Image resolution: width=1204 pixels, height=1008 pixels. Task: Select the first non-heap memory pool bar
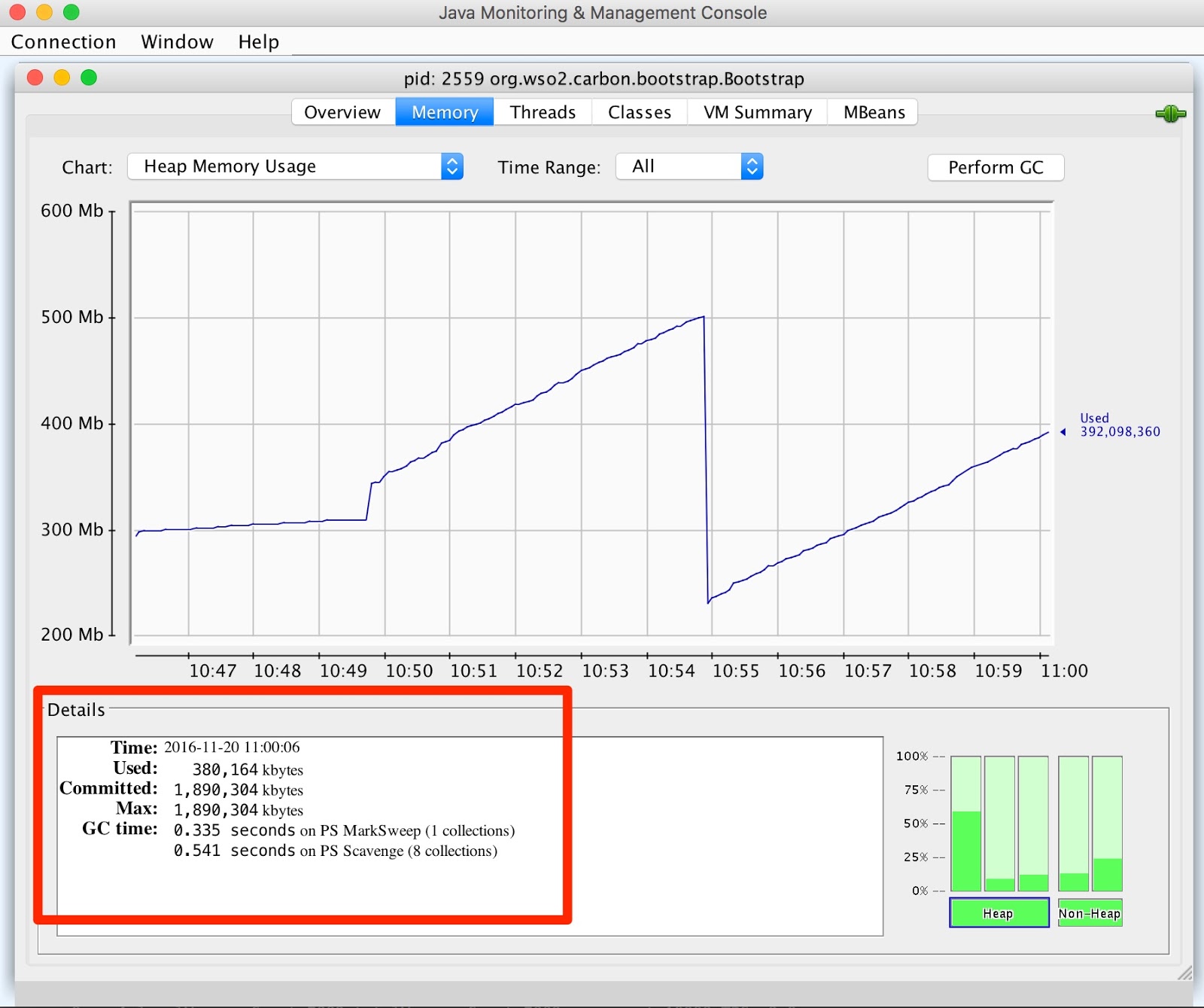coord(1074,824)
